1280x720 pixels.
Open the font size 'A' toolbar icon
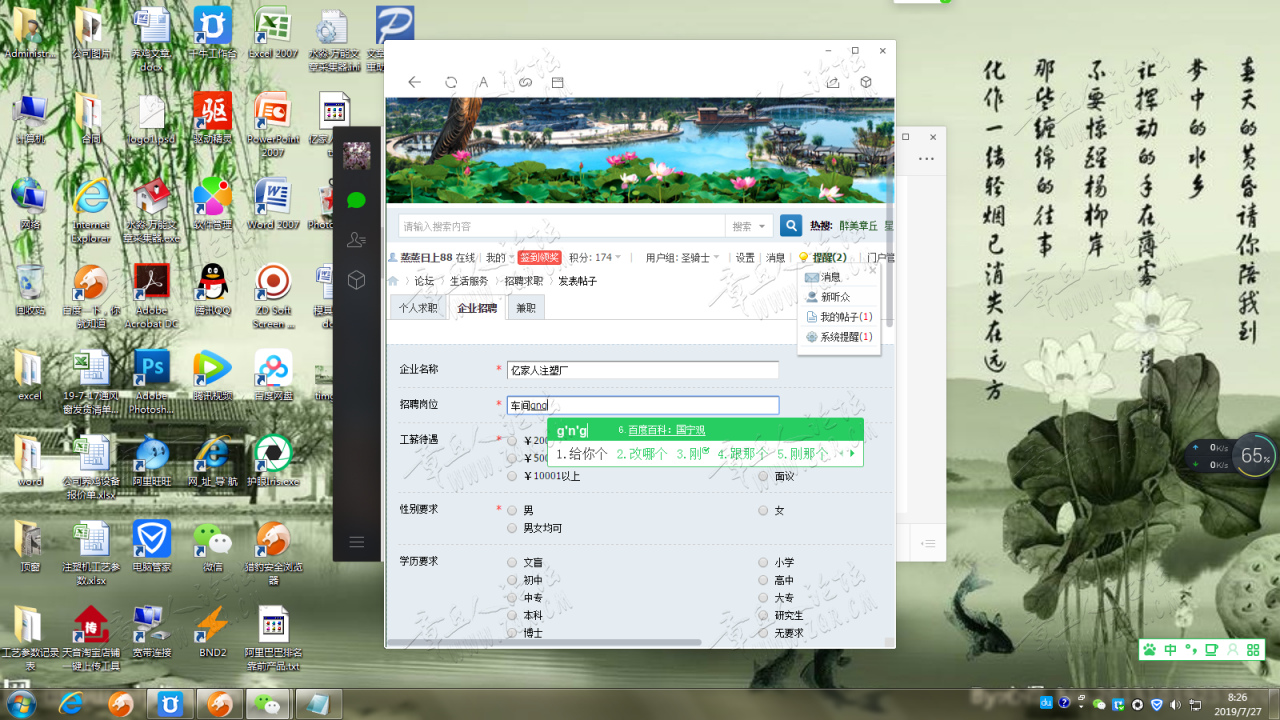(x=483, y=82)
